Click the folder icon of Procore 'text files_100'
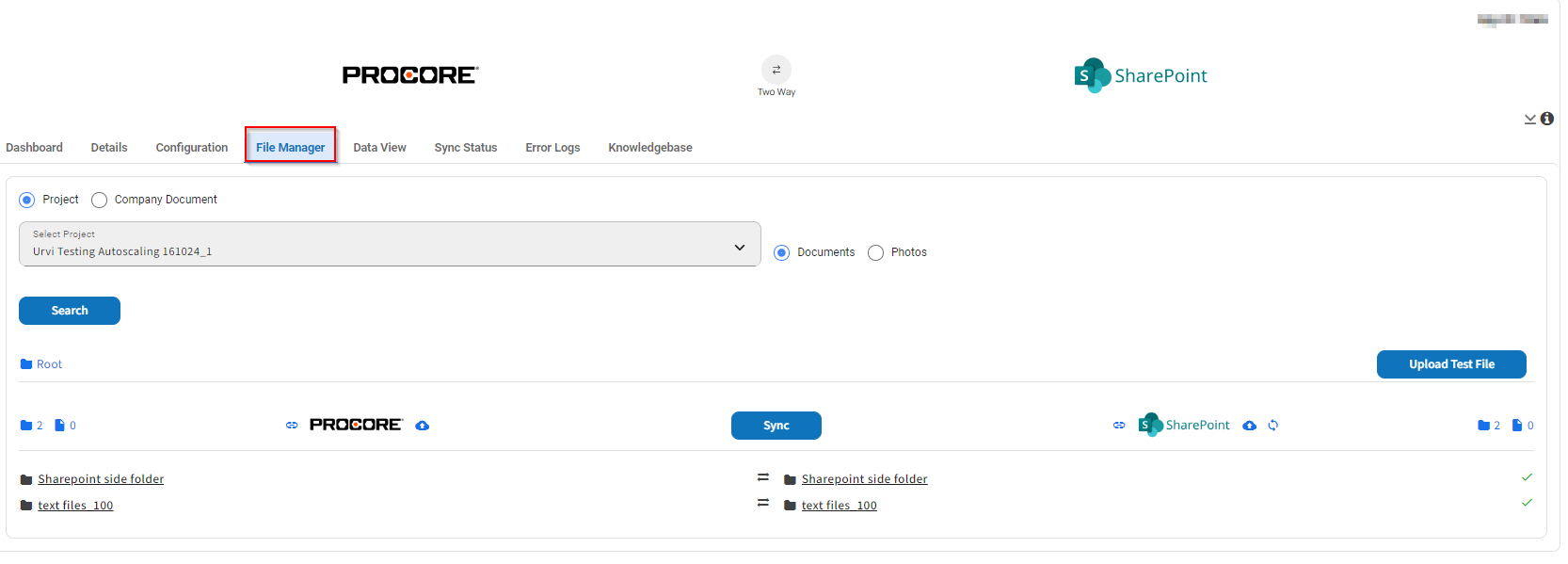Screen dimensions: 1568x564 (x=26, y=507)
